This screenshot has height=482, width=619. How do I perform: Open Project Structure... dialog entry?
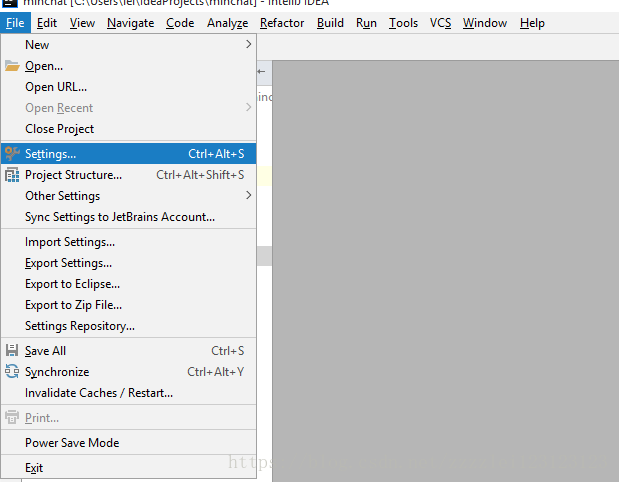pyautogui.click(x=128, y=175)
